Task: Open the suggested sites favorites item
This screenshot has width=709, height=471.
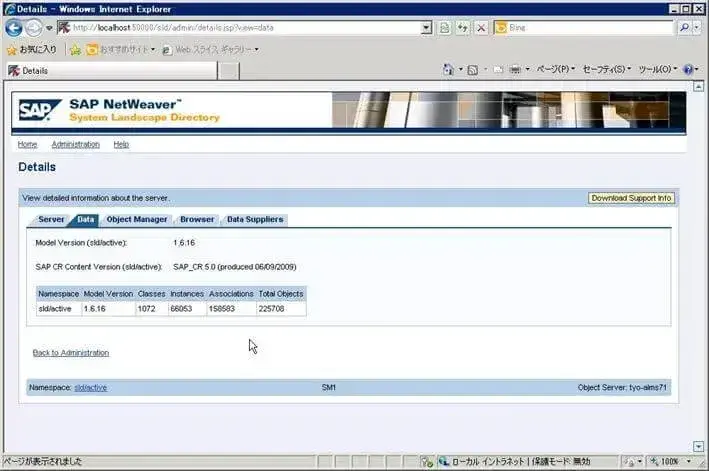Action: point(121,49)
